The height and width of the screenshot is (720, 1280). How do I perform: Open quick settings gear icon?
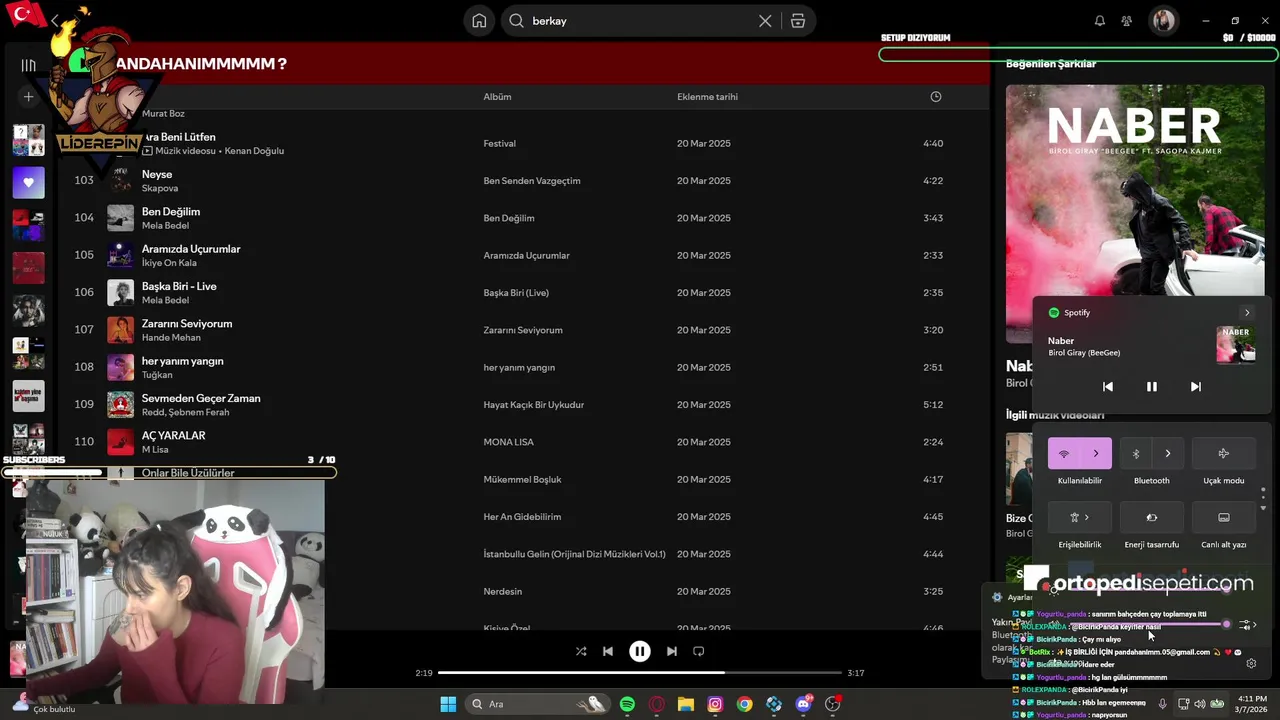pos(1251,663)
